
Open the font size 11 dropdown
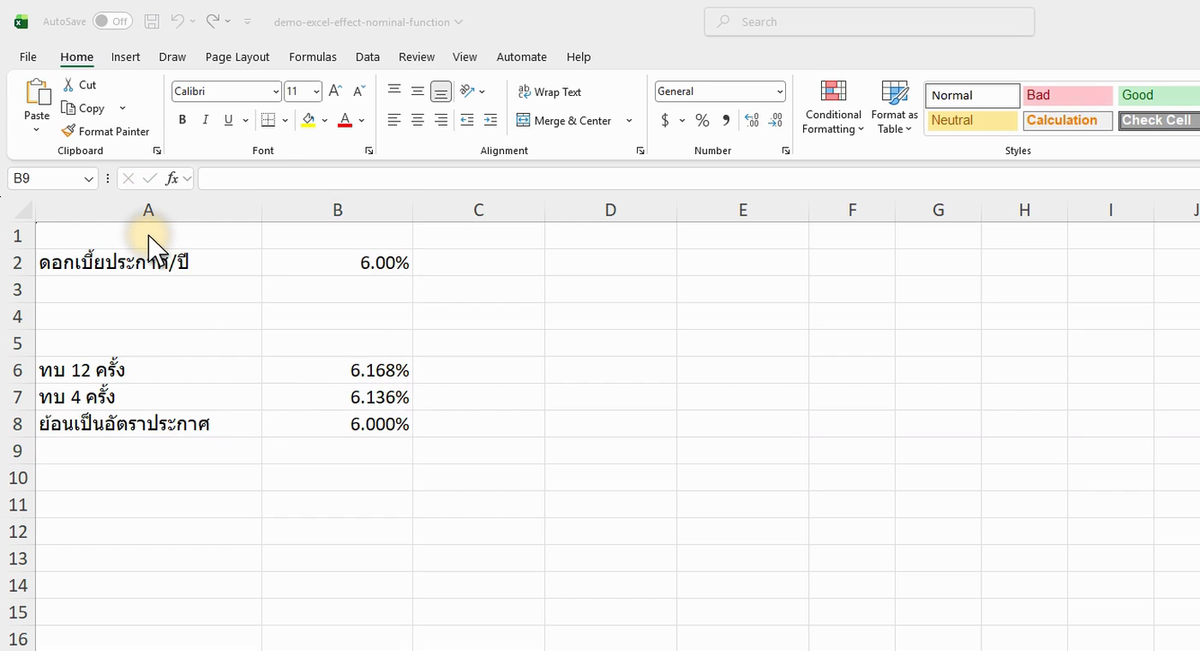click(x=317, y=92)
